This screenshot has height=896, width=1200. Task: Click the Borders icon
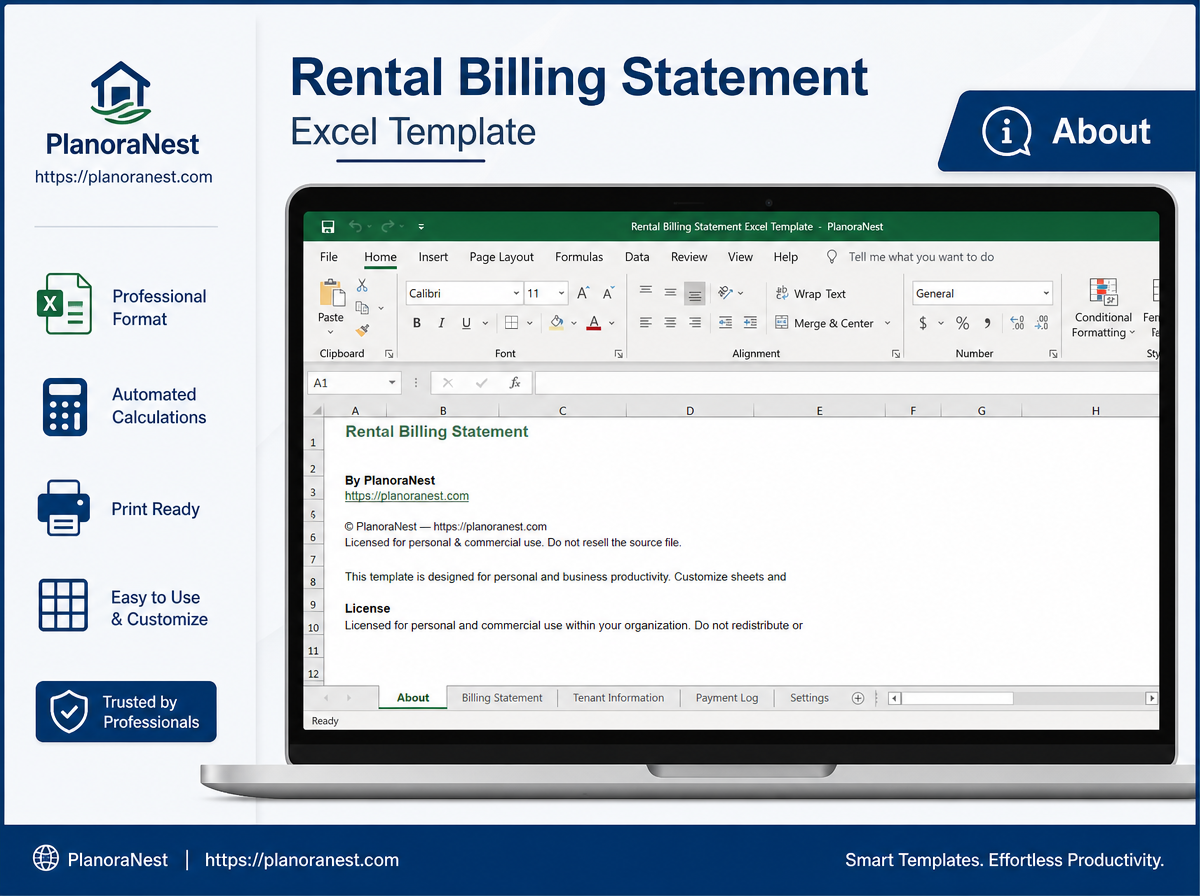[x=511, y=323]
